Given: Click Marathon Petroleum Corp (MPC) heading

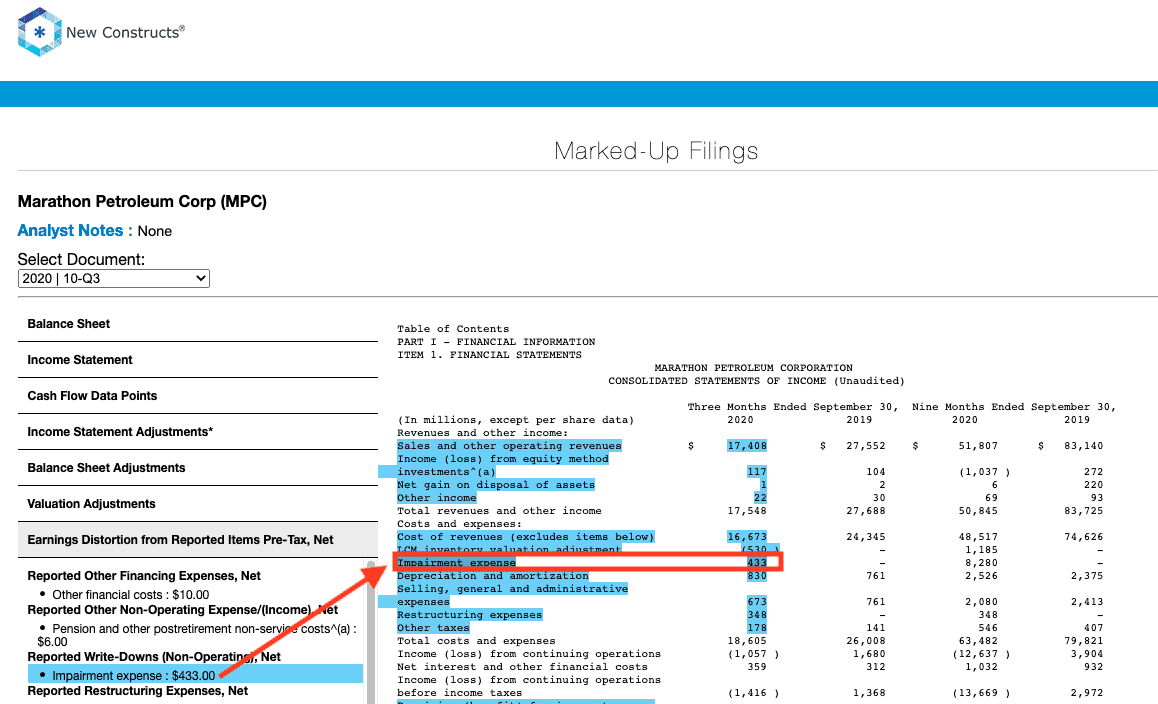Looking at the screenshot, I should 143,202.
